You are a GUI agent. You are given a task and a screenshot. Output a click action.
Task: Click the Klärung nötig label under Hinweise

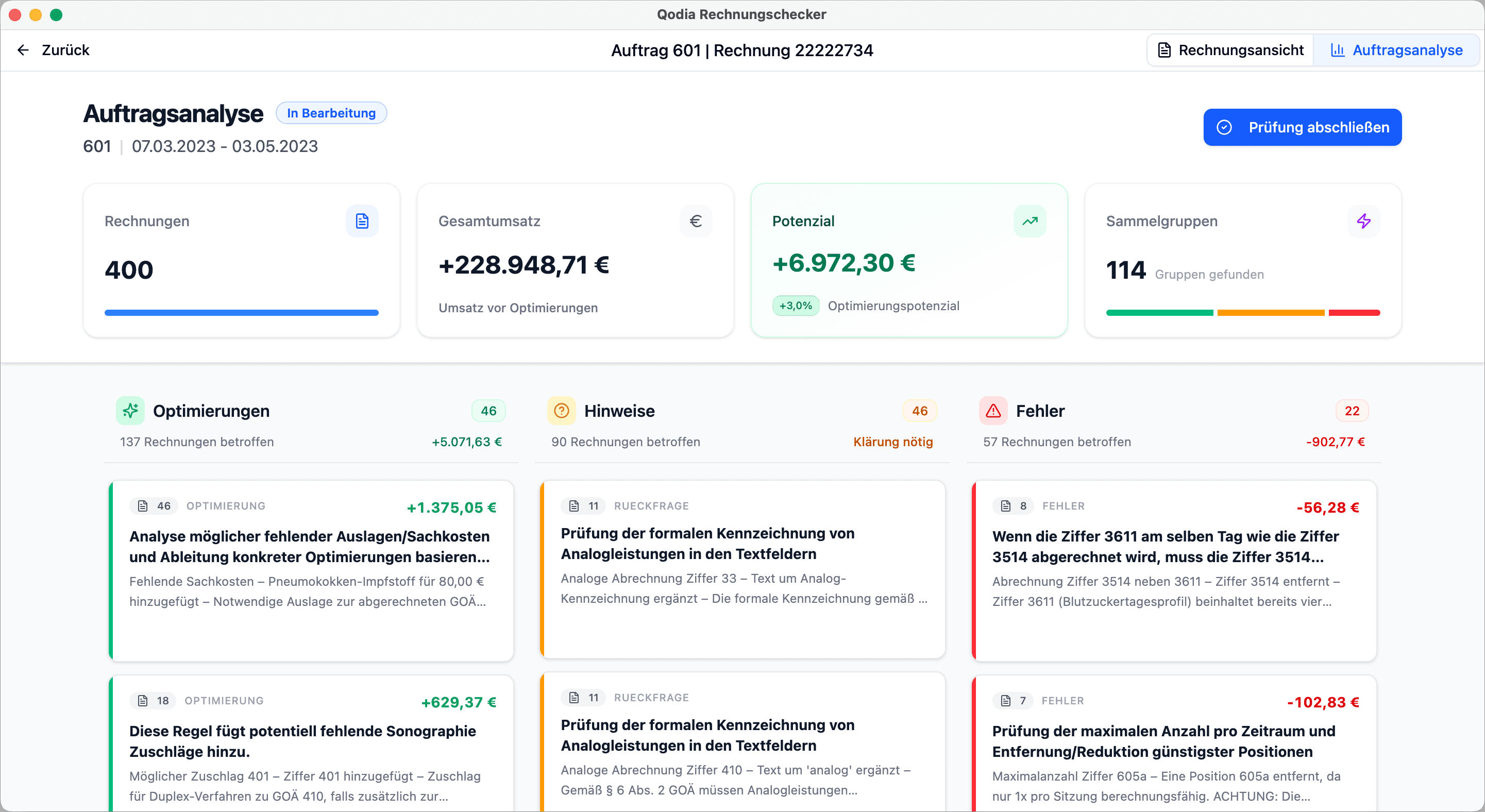(892, 442)
